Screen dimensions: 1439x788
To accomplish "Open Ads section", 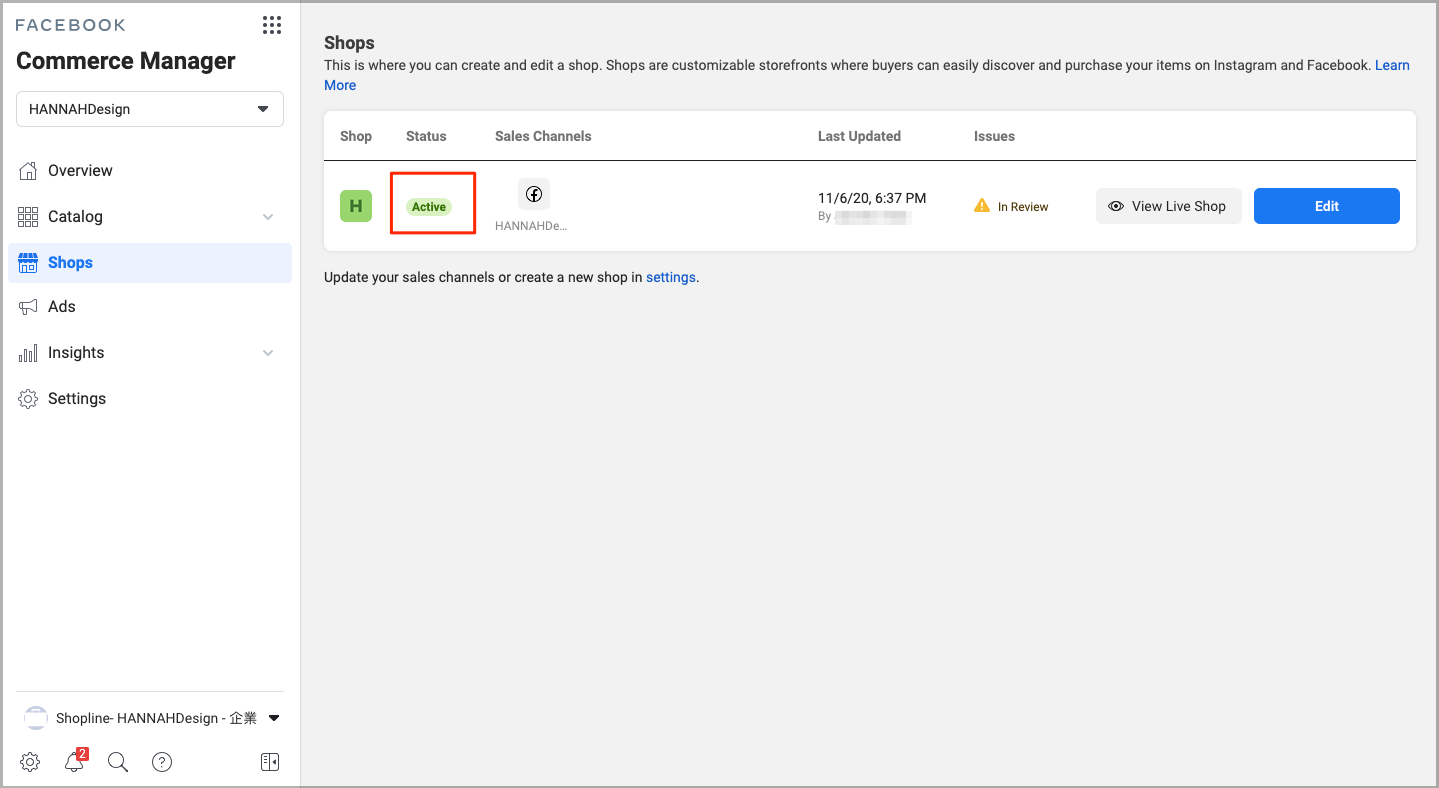I will point(150,307).
